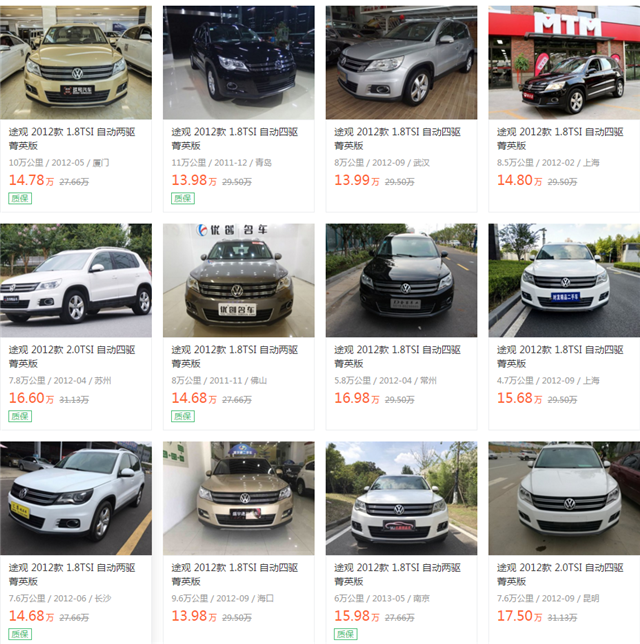Open the gold Tiguan photo from 厦门
The image size is (640, 644).
(x=76, y=62)
